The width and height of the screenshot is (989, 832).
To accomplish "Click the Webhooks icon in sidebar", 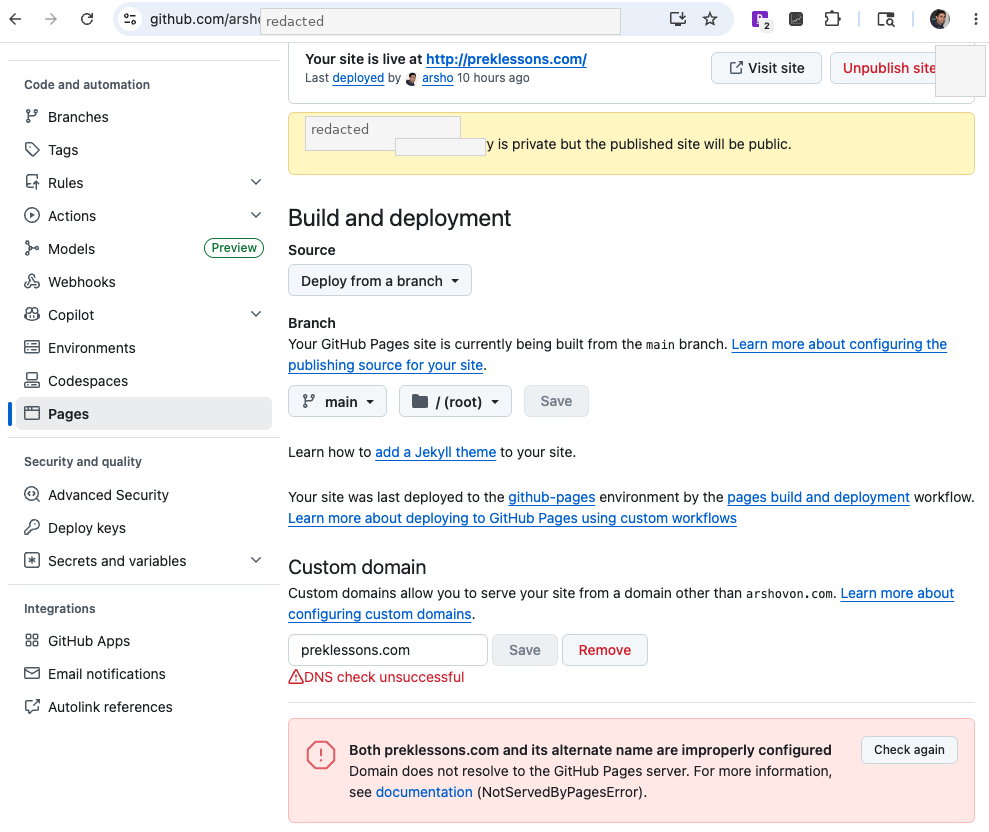I will [x=32, y=281].
